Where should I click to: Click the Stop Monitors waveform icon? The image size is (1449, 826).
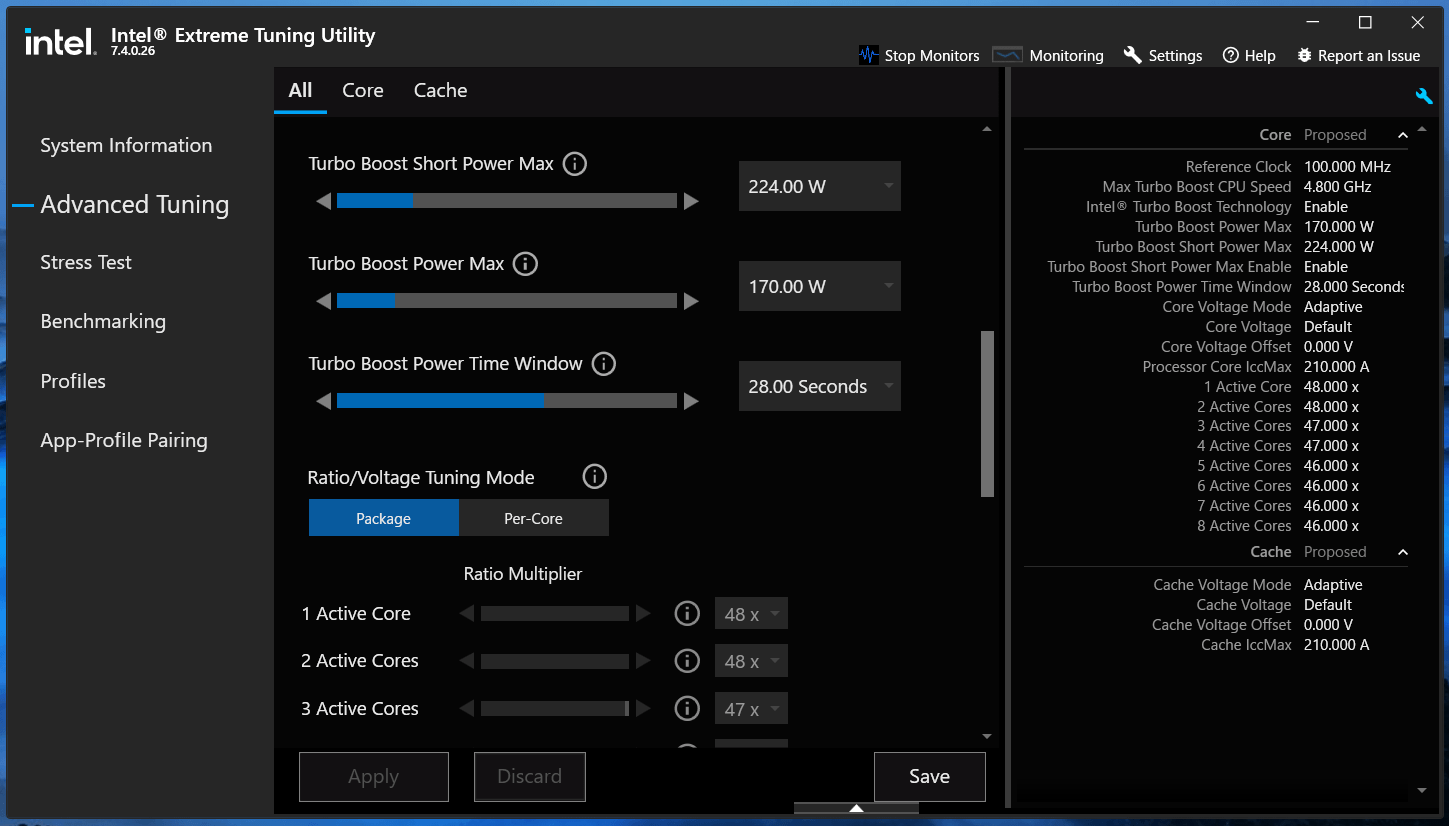click(x=869, y=55)
